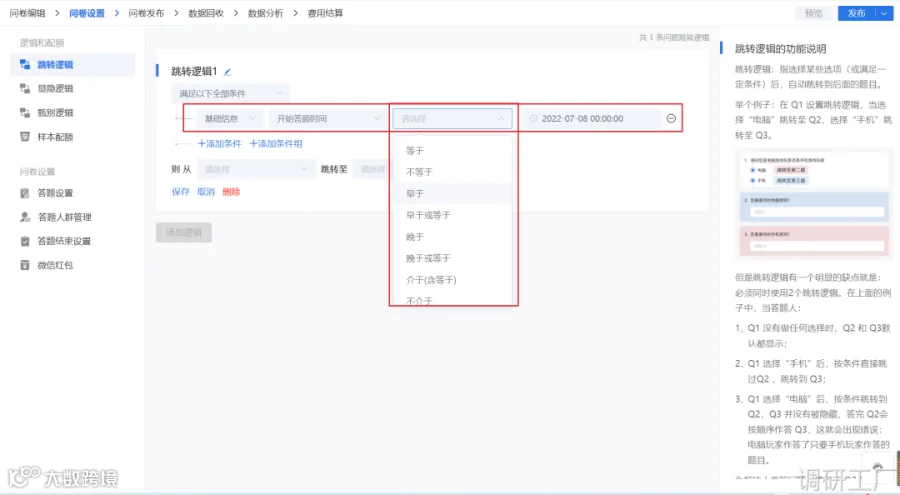The image size is (900, 495).
Task: Click the 跳转逻辑 example illustration thumbnail
Action: click(814, 205)
